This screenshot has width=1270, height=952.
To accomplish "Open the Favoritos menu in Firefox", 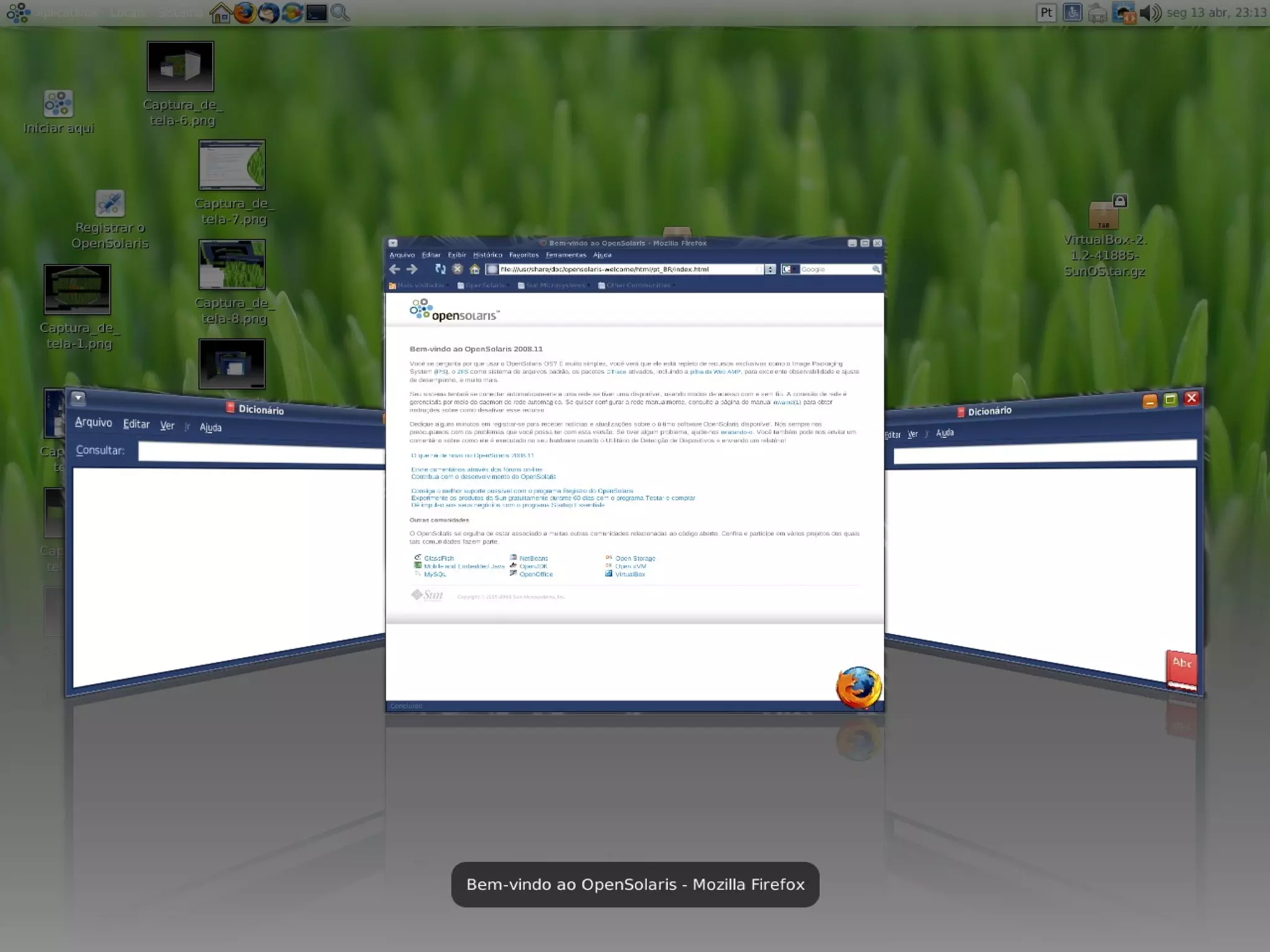I will 524,255.
